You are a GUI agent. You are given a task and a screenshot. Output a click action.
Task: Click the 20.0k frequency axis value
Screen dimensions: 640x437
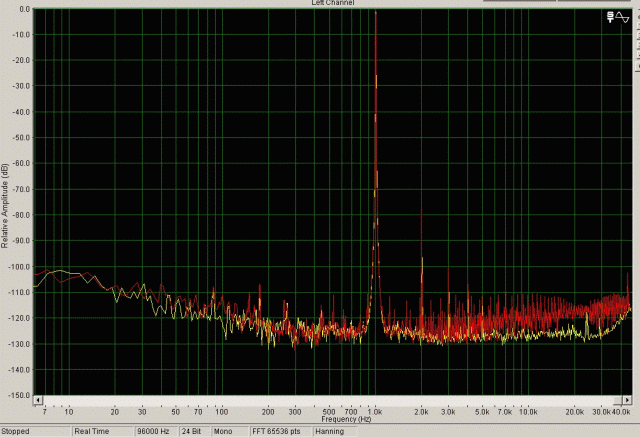coord(575,412)
